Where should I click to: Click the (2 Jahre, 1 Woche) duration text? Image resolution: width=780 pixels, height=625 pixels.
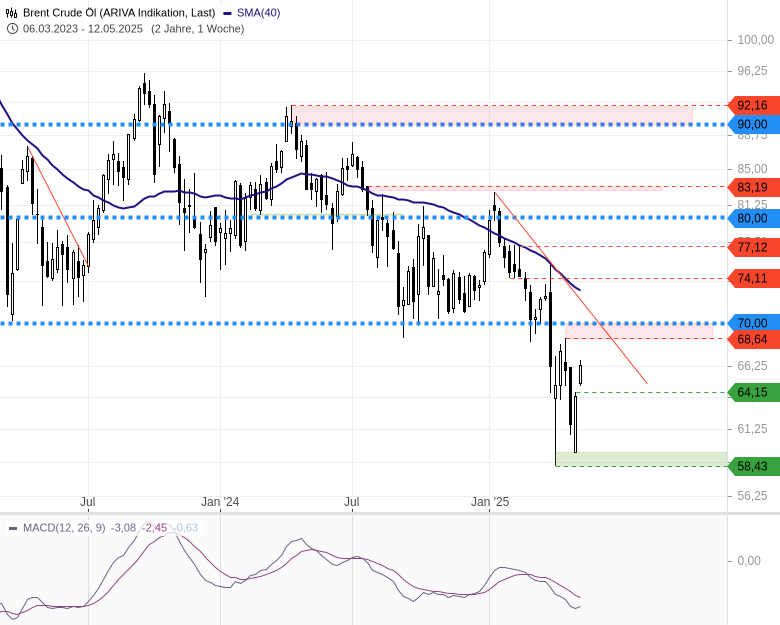pyautogui.click(x=198, y=29)
